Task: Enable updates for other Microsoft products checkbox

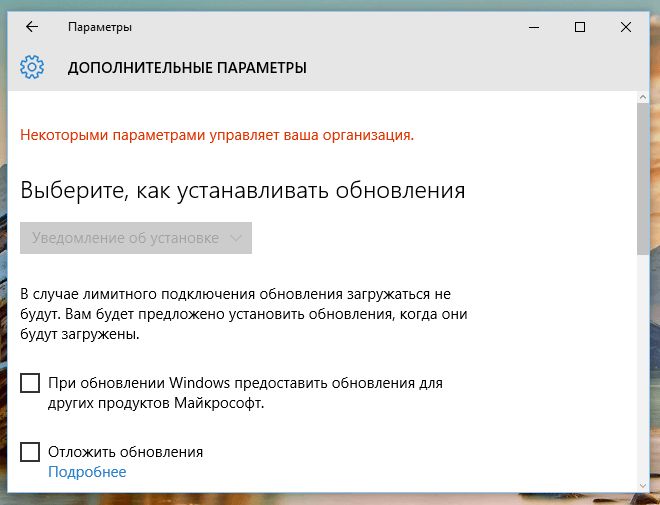Action: tap(30, 383)
